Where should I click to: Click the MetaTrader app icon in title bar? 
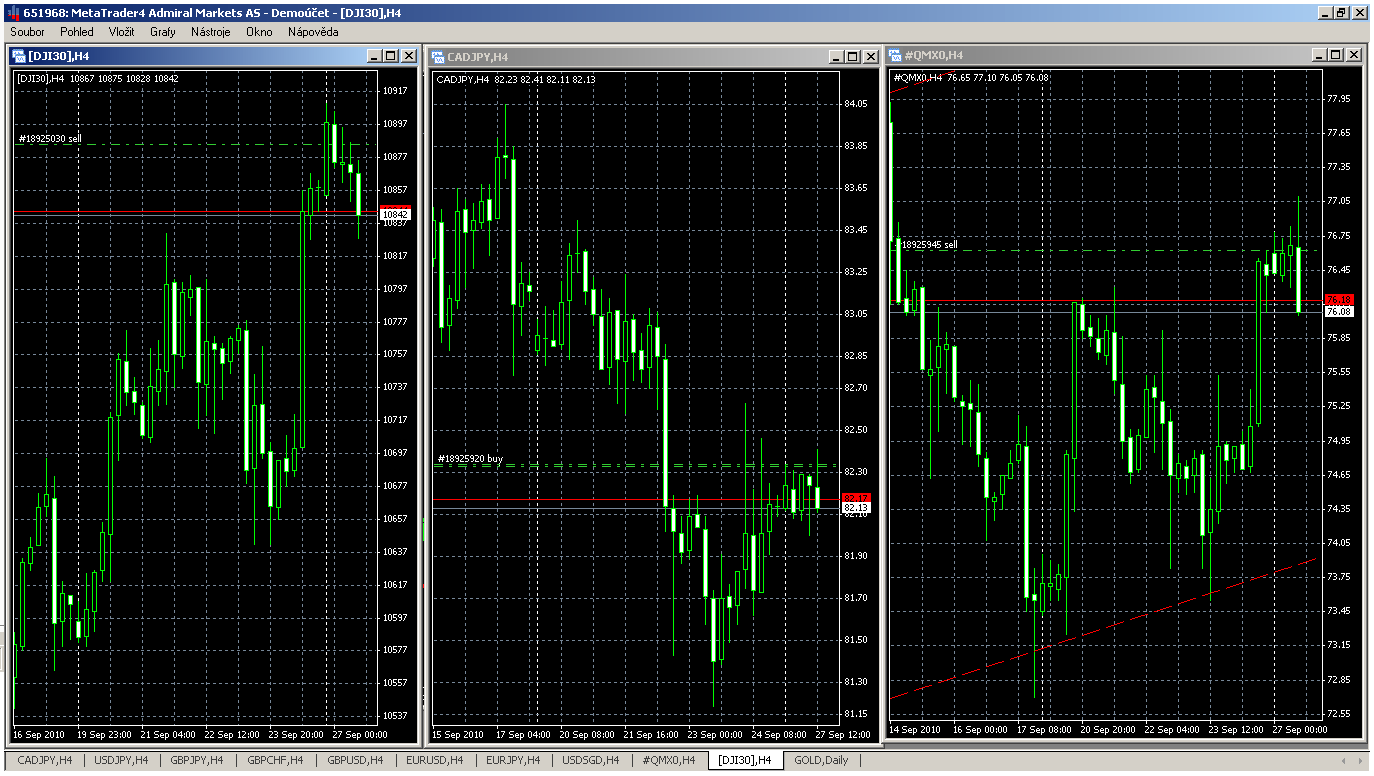(11, 11)
